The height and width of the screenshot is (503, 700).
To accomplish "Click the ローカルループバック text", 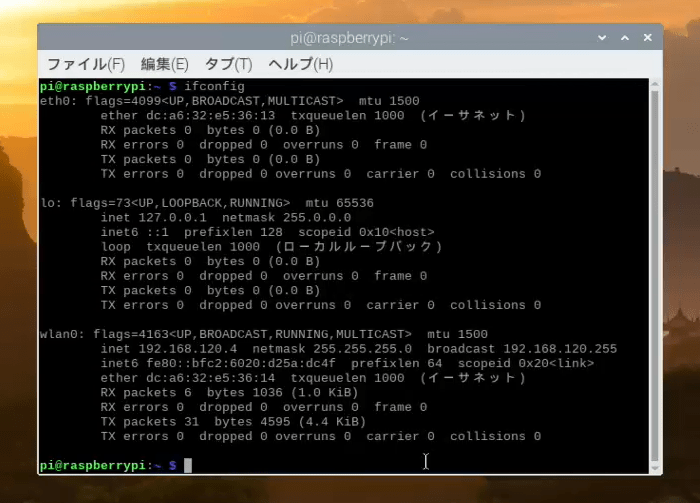I will pos(358,247).
